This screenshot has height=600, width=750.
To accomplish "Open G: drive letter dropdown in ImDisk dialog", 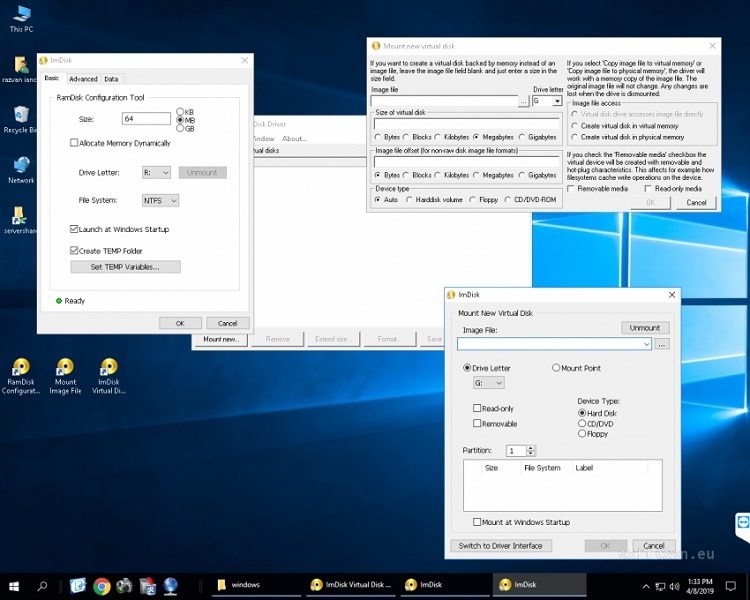I will point(488,383).
